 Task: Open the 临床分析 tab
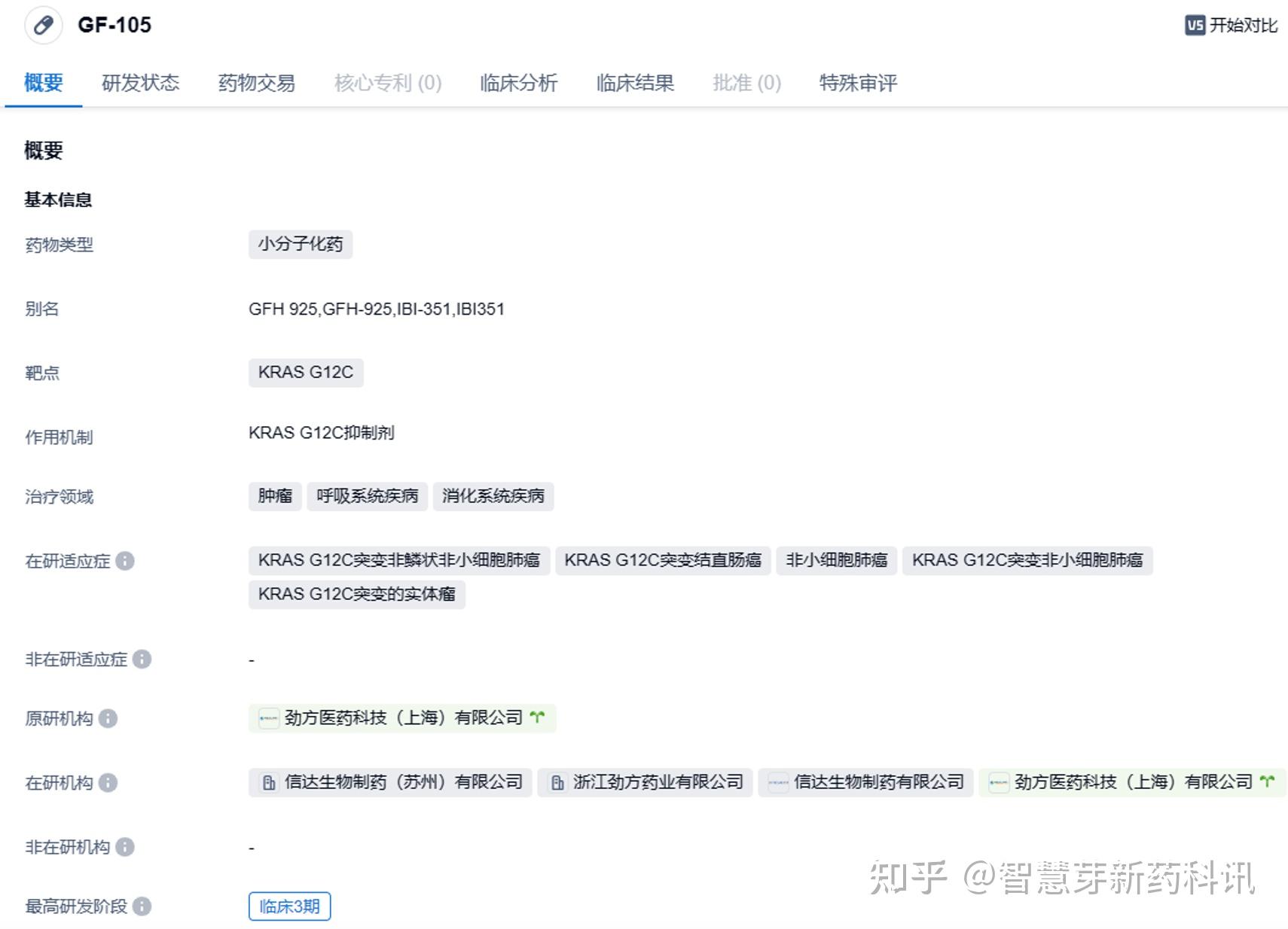pos(517,84)
